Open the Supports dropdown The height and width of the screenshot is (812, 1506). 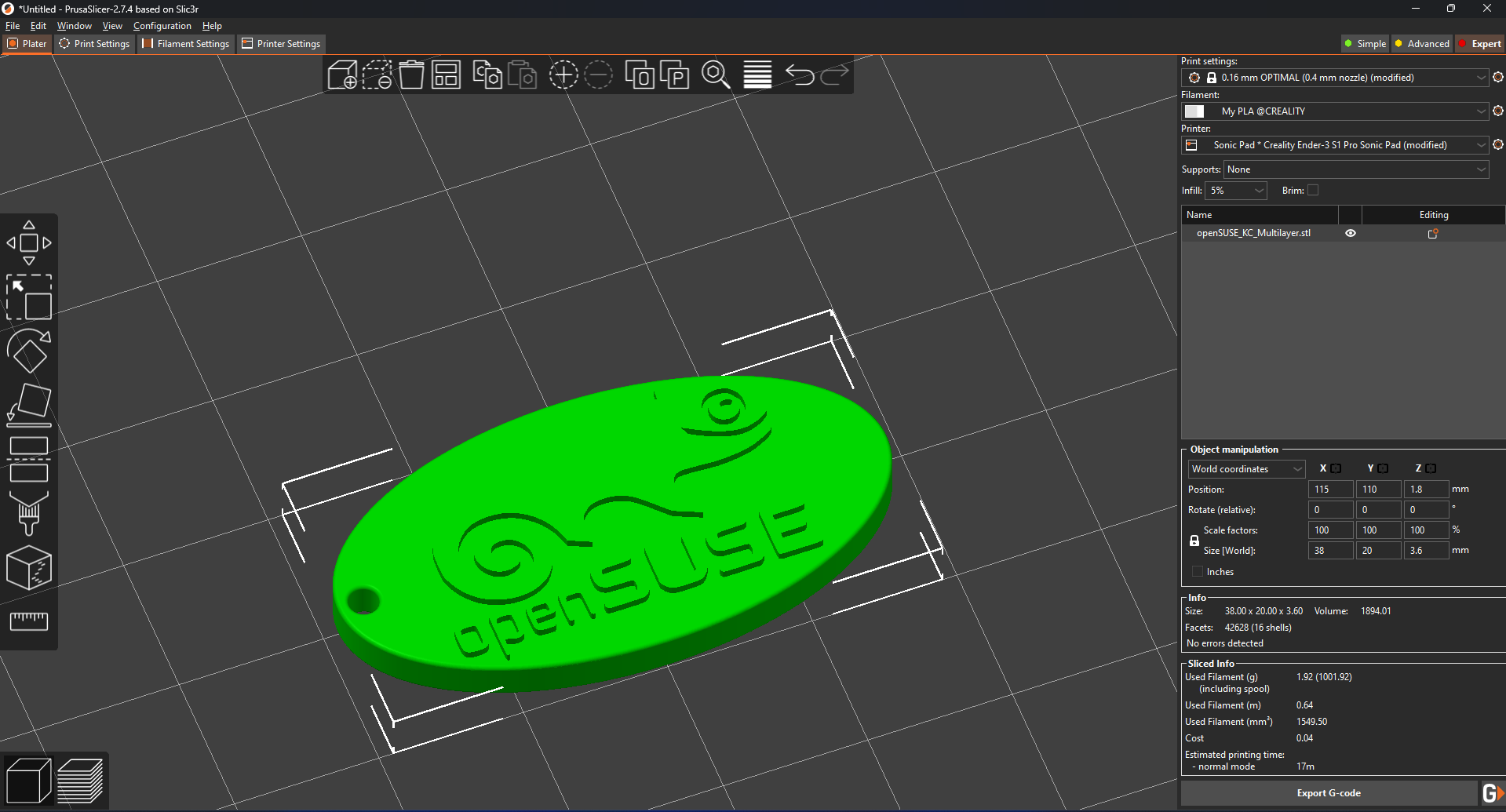pos(1356,169)
